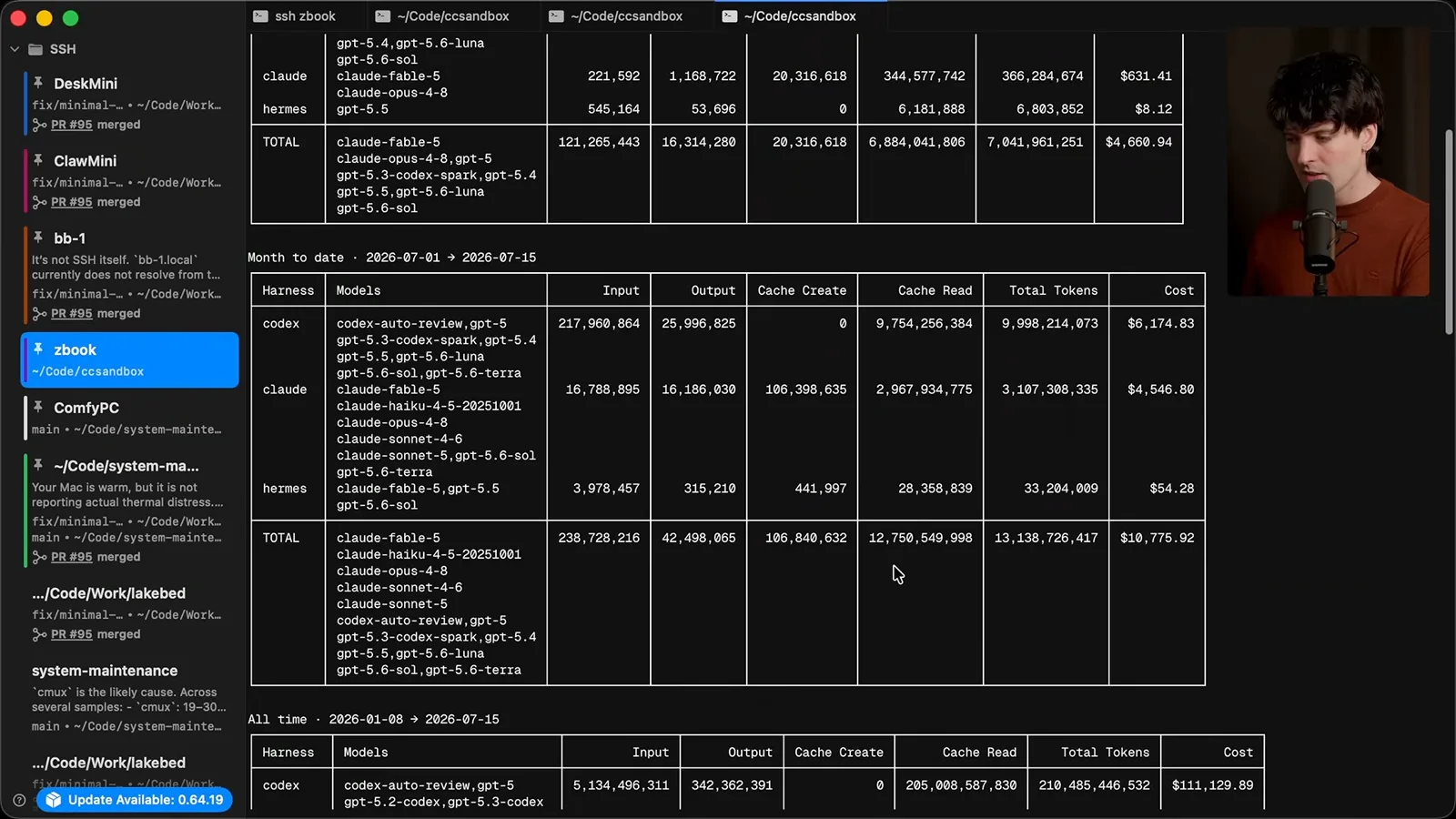Switch to the ssh zbook tab
This screenshot has width=1456, height=819.
tap(305, 16)
